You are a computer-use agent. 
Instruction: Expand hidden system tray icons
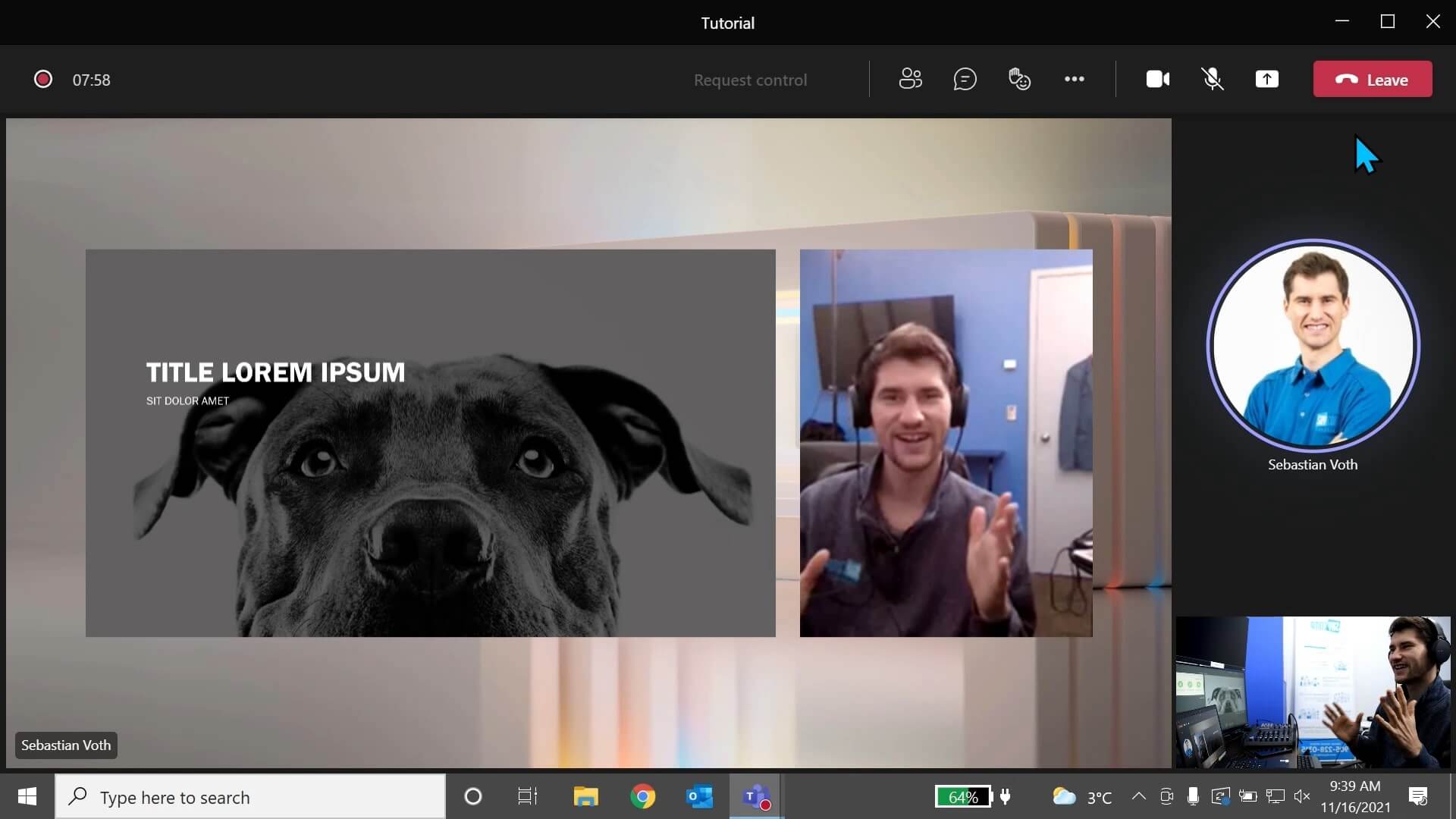(1137, 796)
